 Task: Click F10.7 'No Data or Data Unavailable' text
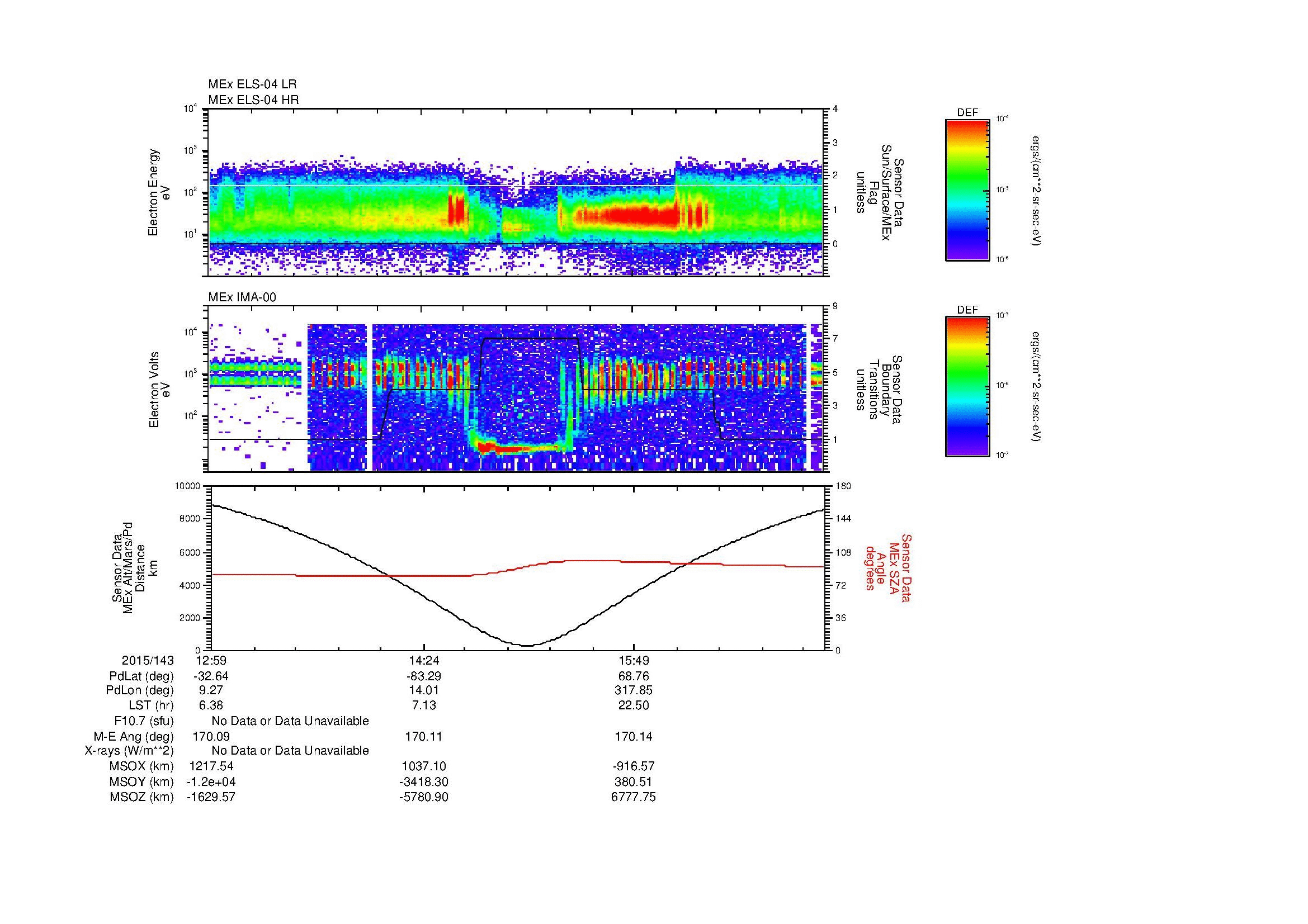coord(290,721)
